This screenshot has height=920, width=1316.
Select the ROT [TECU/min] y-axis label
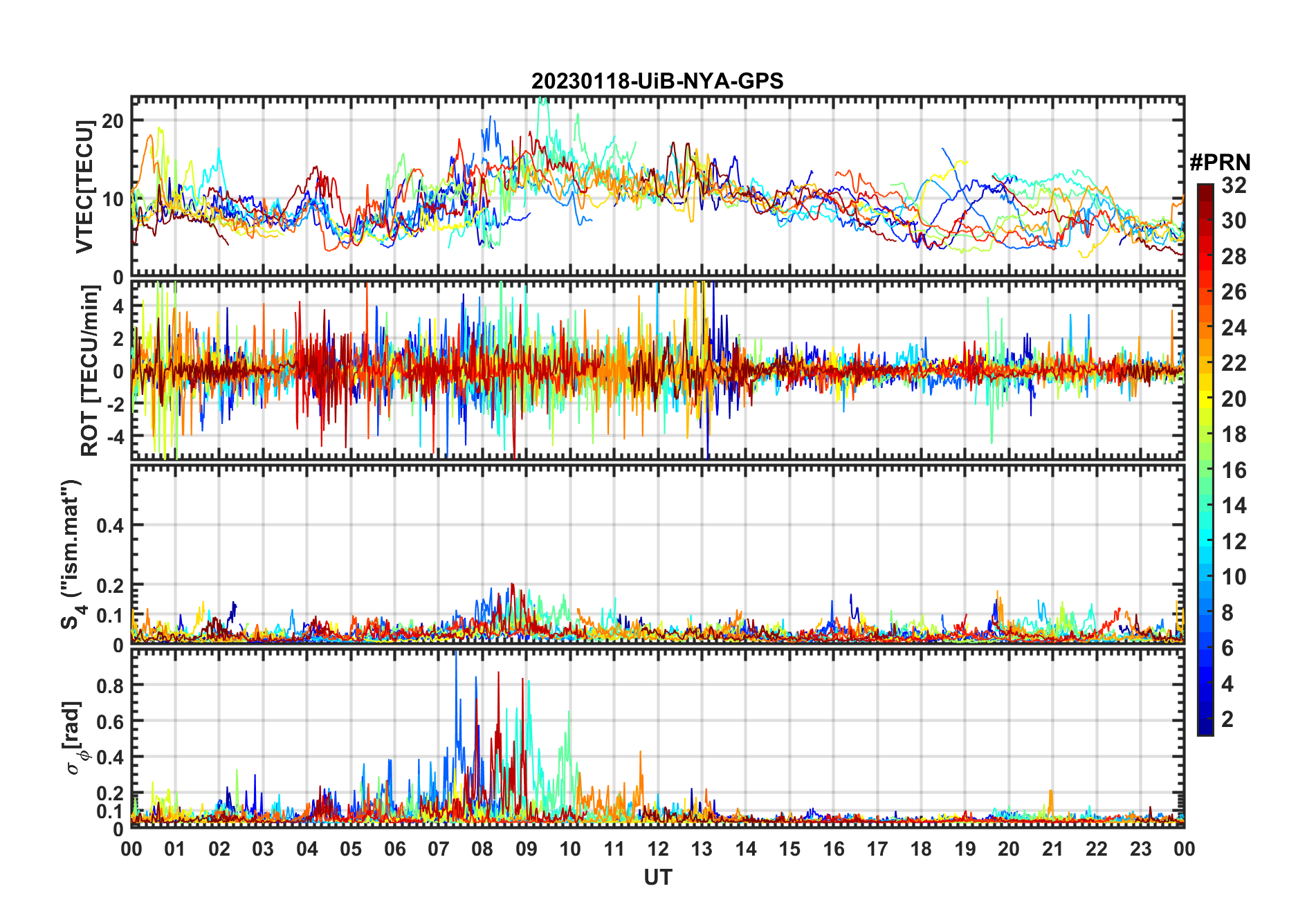(90, 371)
